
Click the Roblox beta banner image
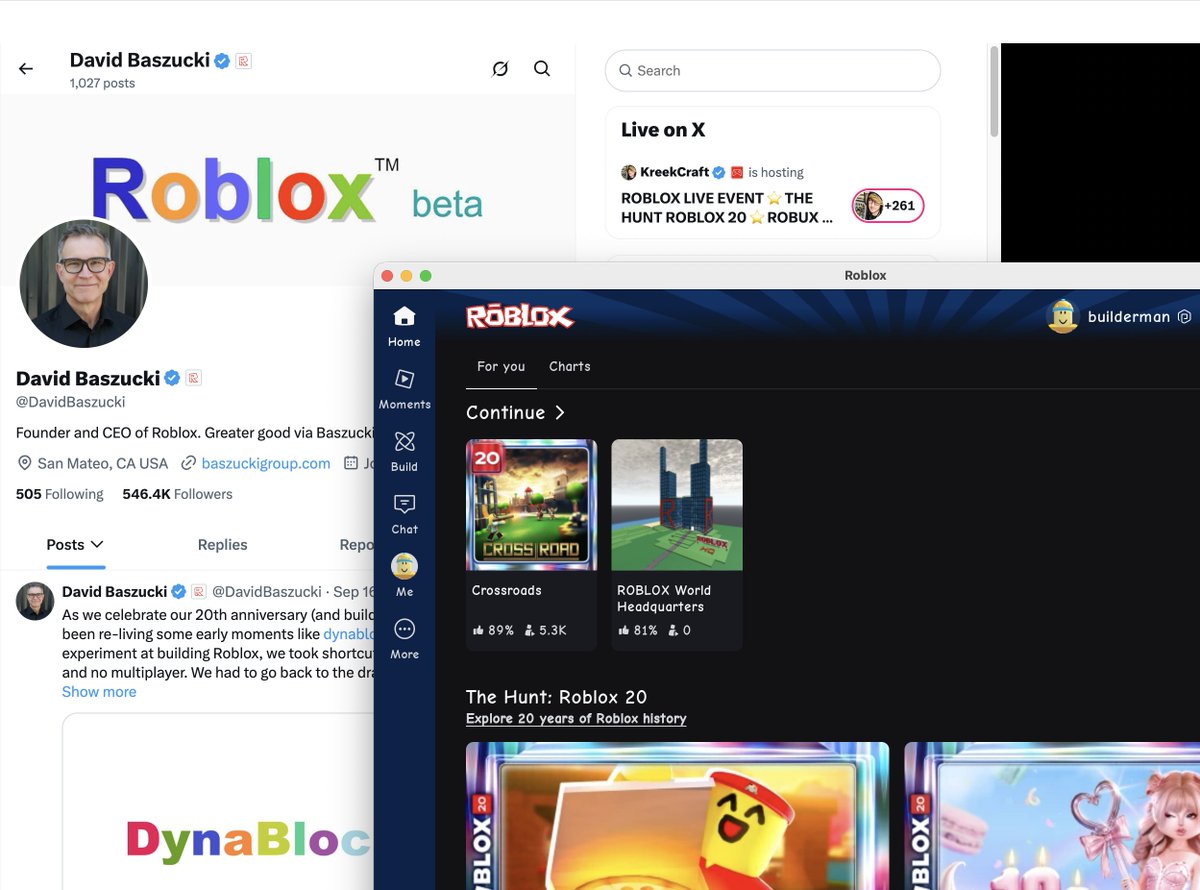click(288, 190)
